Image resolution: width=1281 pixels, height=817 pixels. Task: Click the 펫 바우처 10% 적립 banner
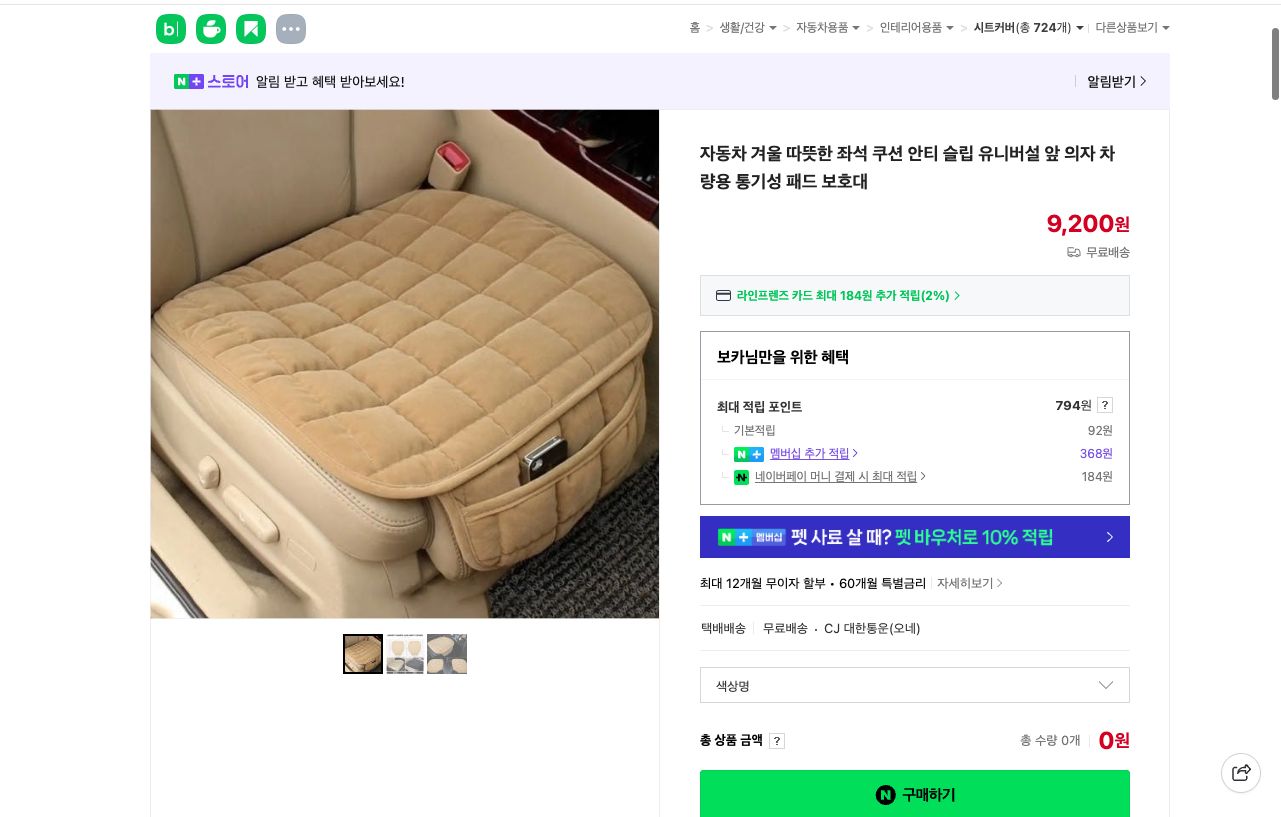pyautogui.click(x=914, y=537)
